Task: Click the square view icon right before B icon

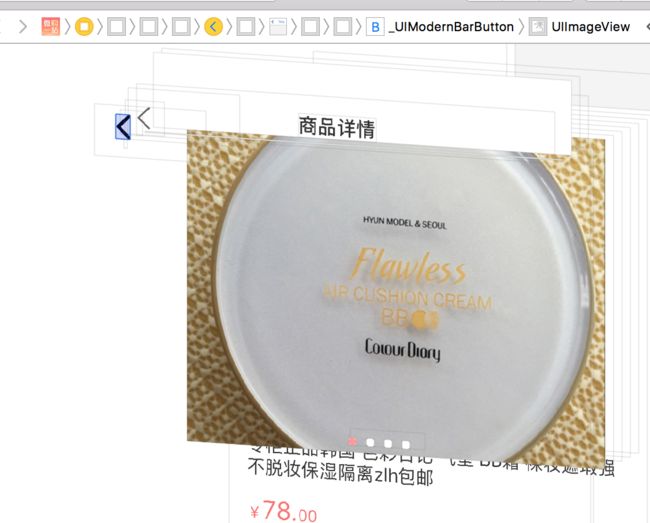Action: [343, 27]
